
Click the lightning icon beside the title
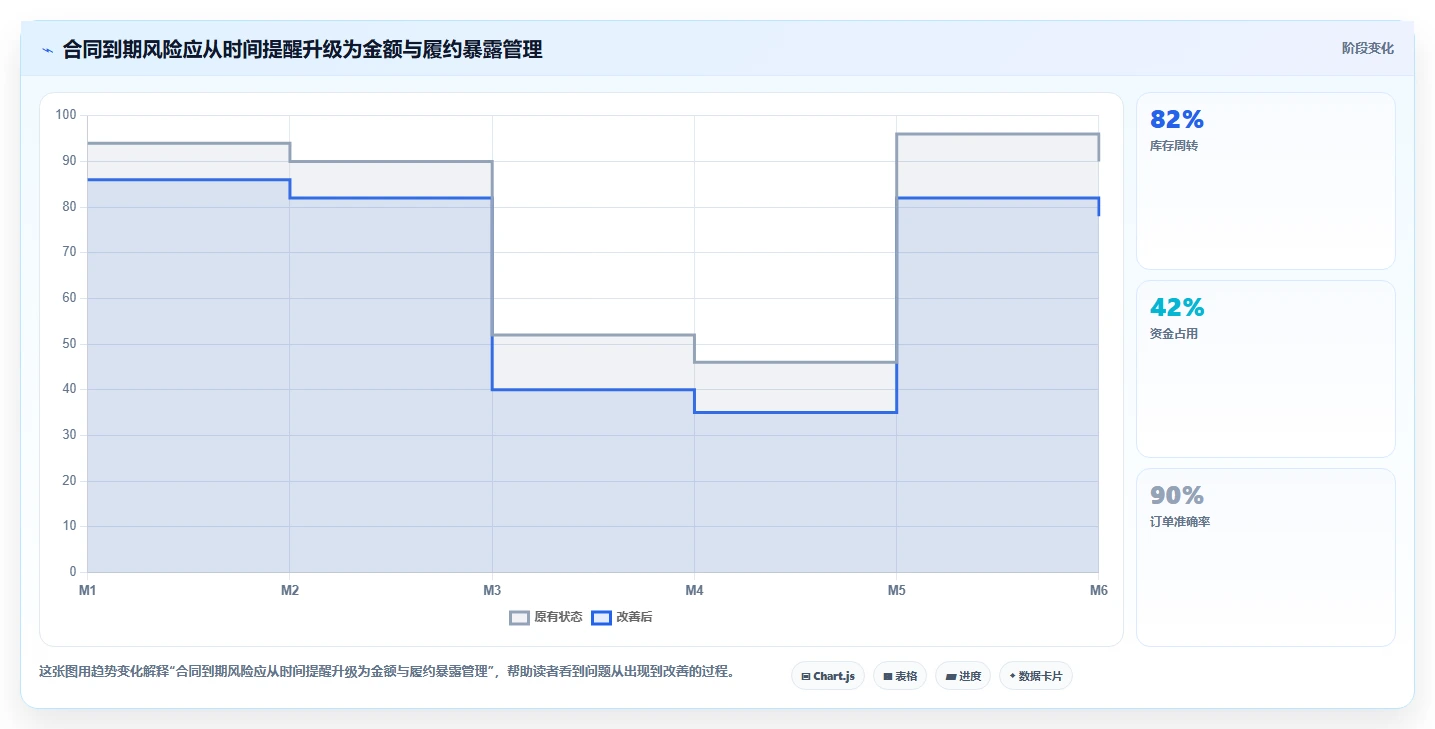tap(47, 50)
